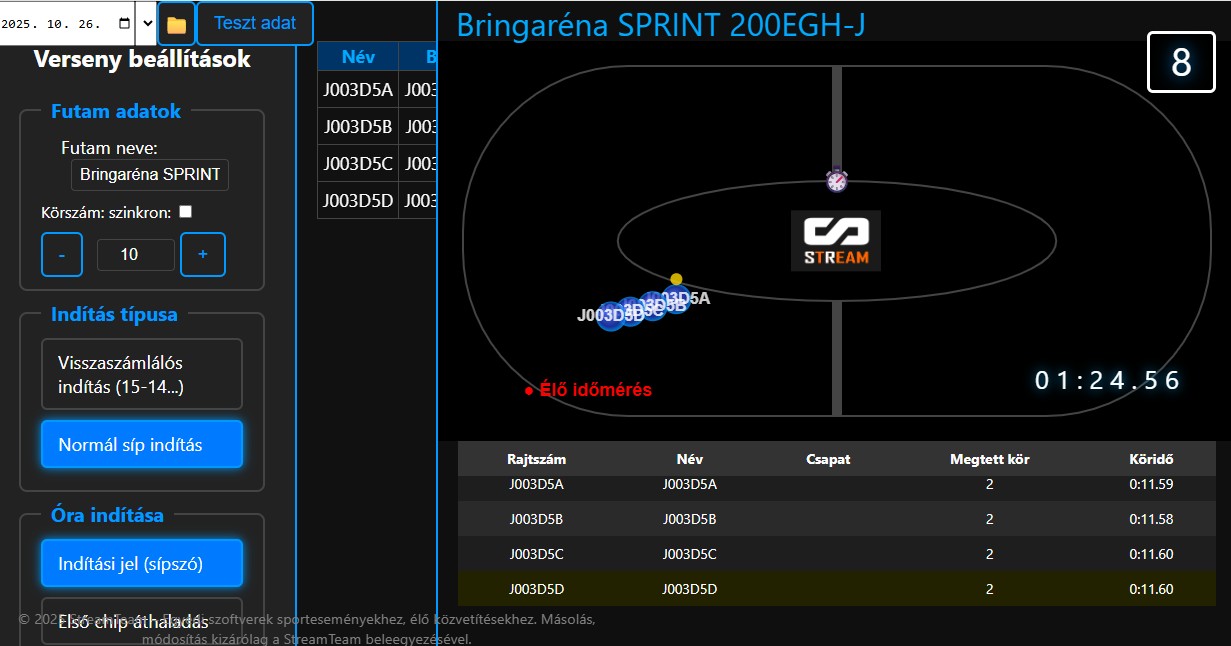Image resolution: width=1231 pixels, height=646 pixels.
Task: Open the yellow folder icon button
Action: (176, 24)
